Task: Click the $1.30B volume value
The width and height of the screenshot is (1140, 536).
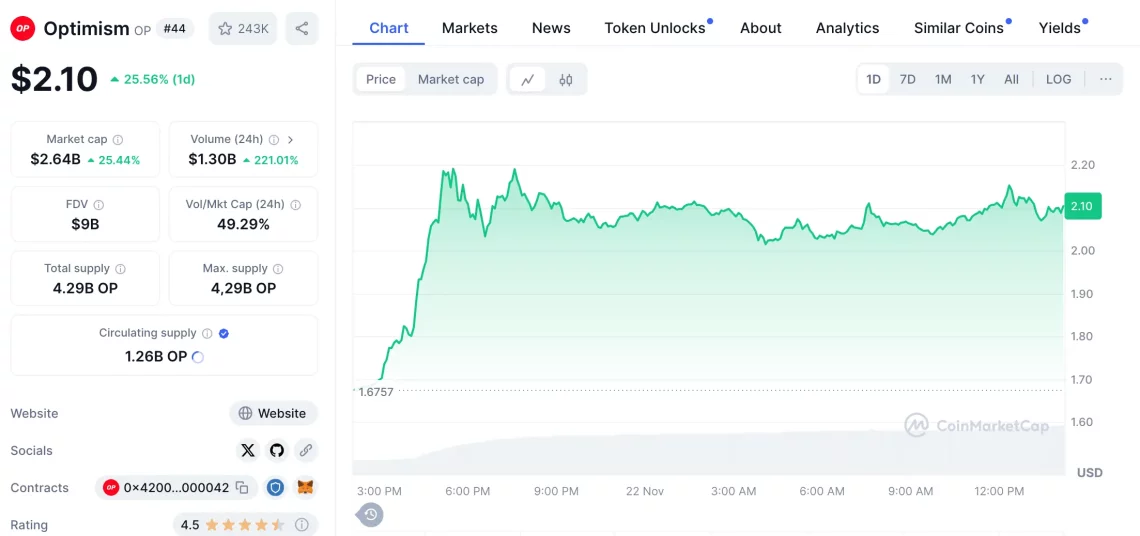Action: coord(212,159)
